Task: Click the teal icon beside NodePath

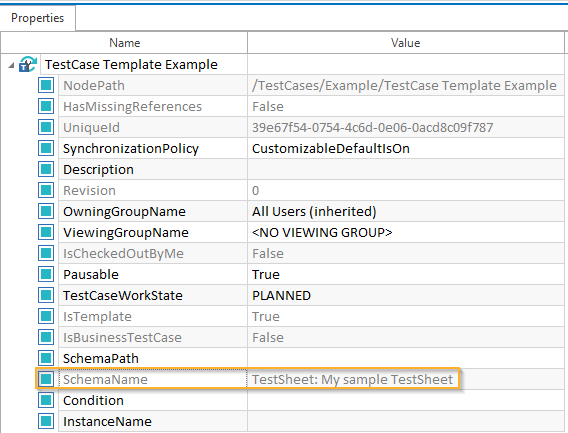Action: coord(46,86)
